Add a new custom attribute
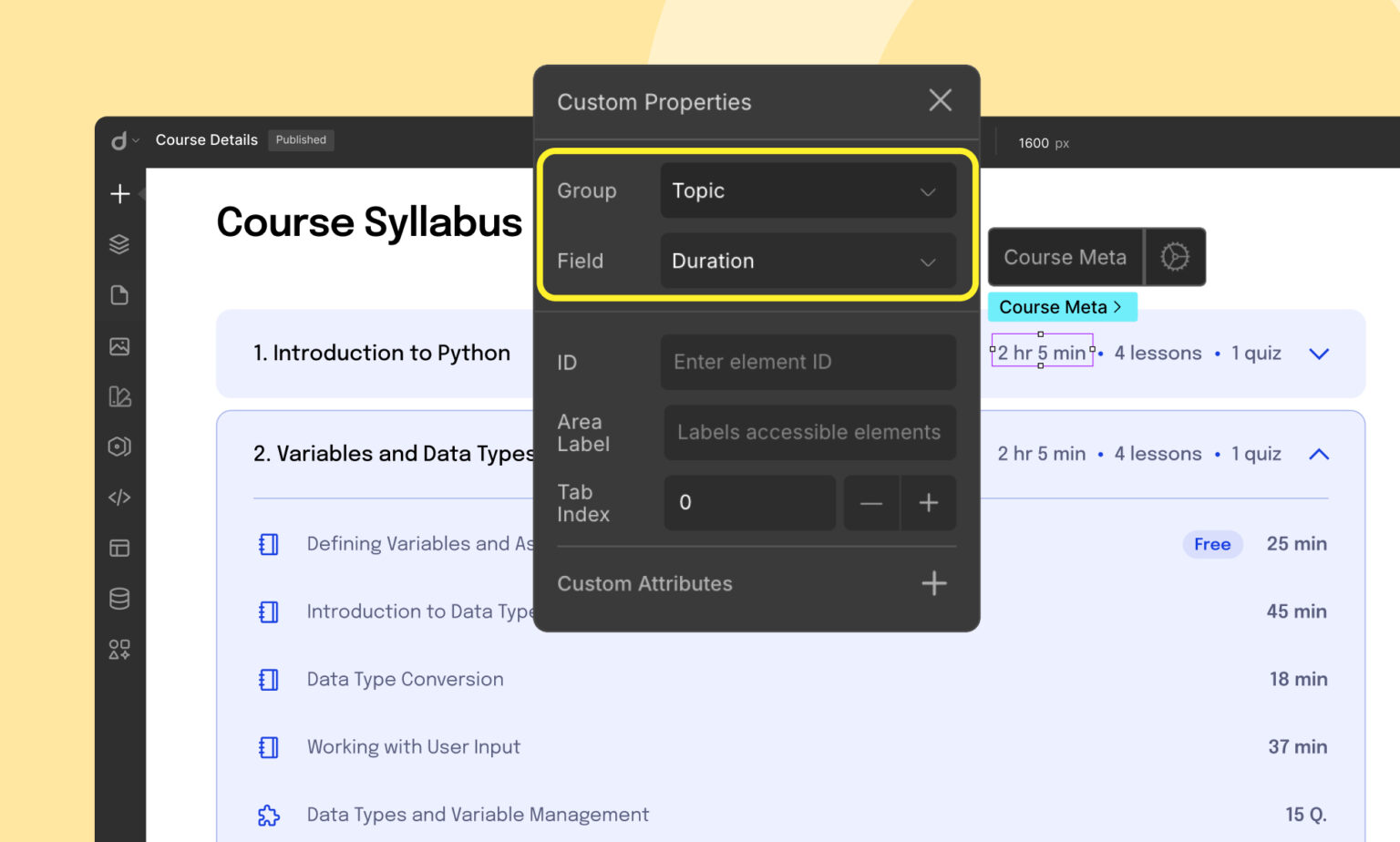Viewport: 1400px width, 842px height. (x=933, y=583)
